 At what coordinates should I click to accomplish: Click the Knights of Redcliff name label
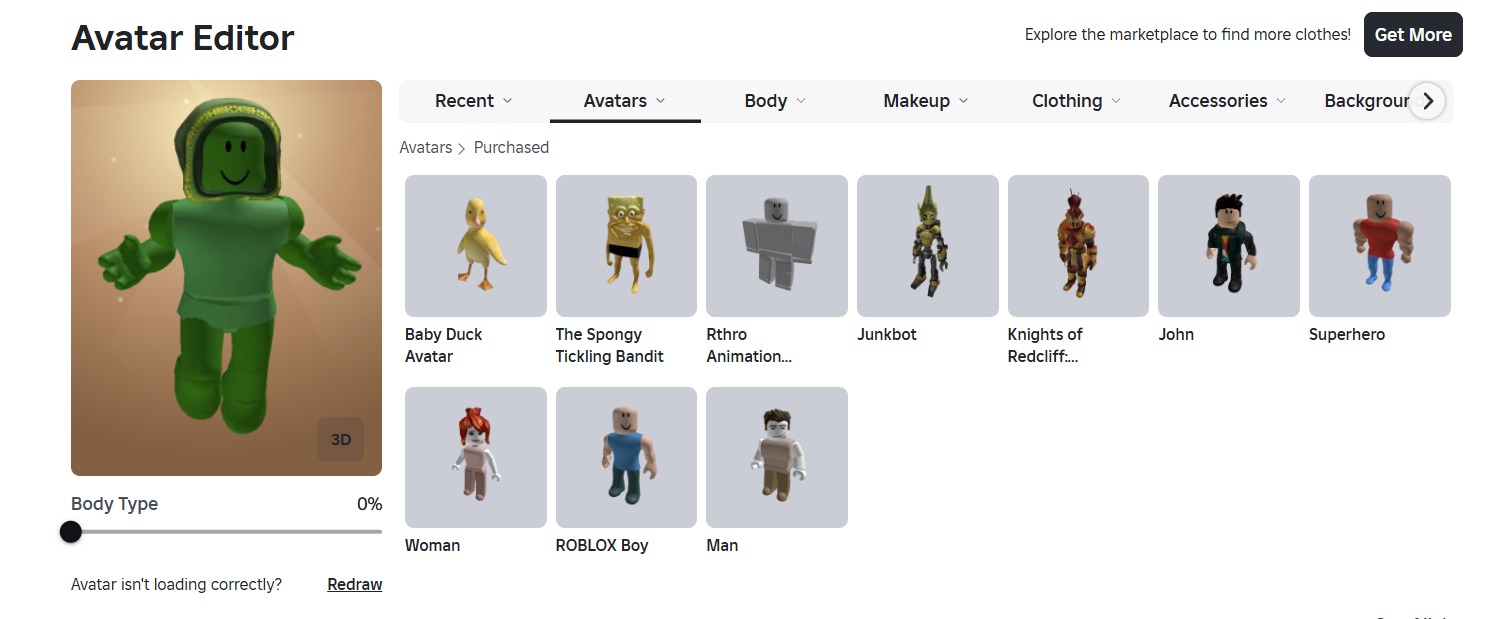[1045, 345]
